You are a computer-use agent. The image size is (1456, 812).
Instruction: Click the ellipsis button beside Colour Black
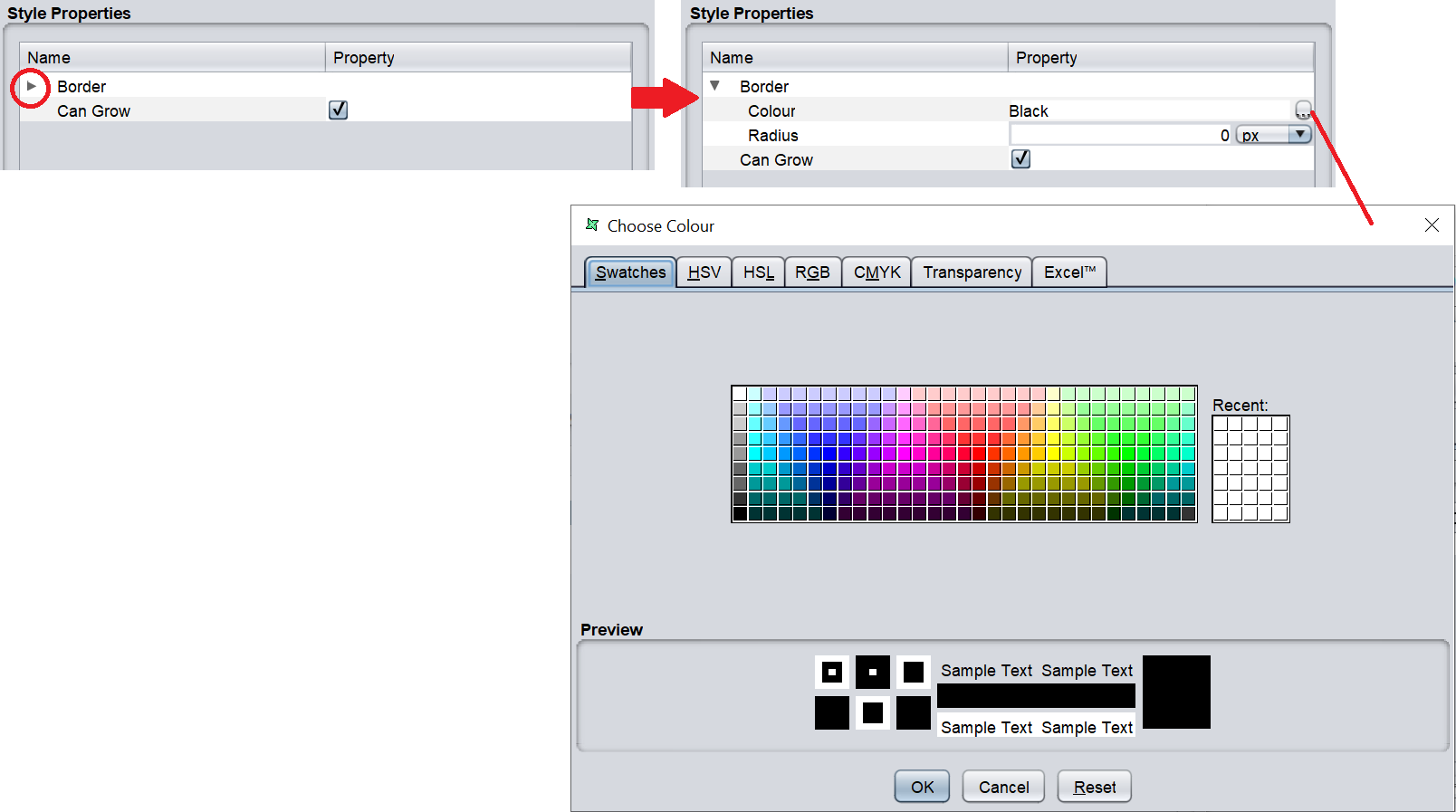[x=1302, y=110]
